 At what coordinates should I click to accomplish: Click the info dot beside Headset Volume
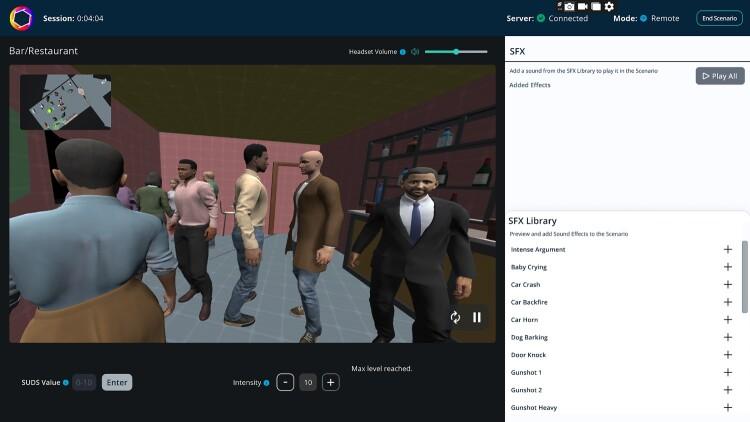point(403,51)
